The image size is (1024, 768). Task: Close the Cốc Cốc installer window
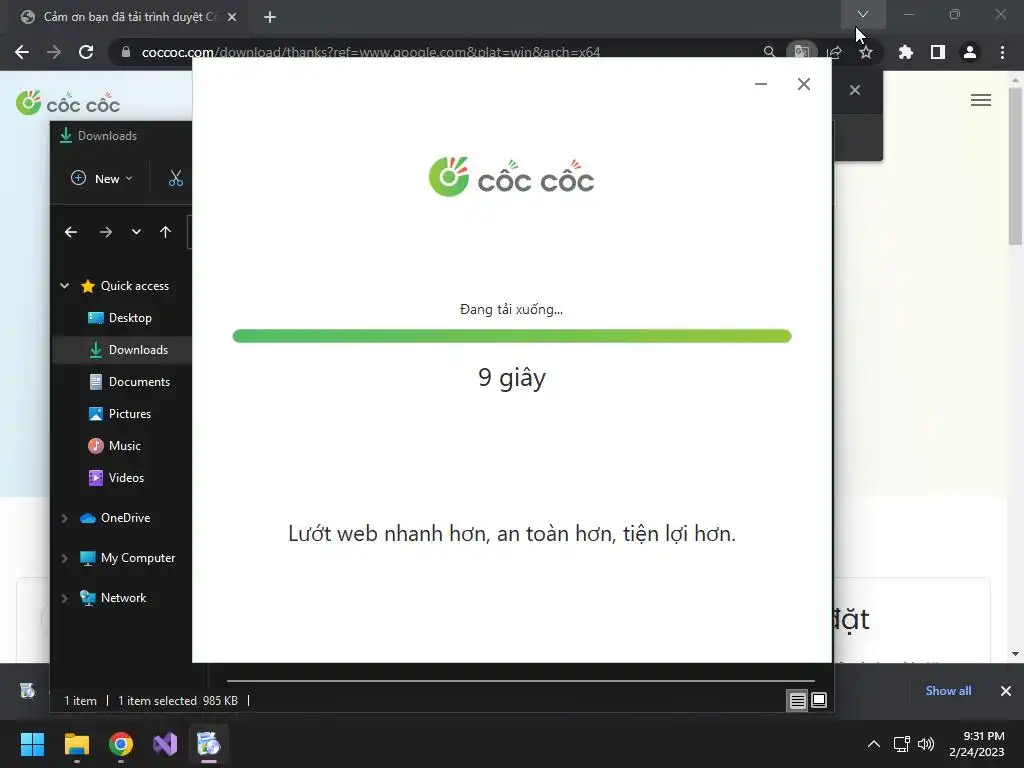coord(804,84)
